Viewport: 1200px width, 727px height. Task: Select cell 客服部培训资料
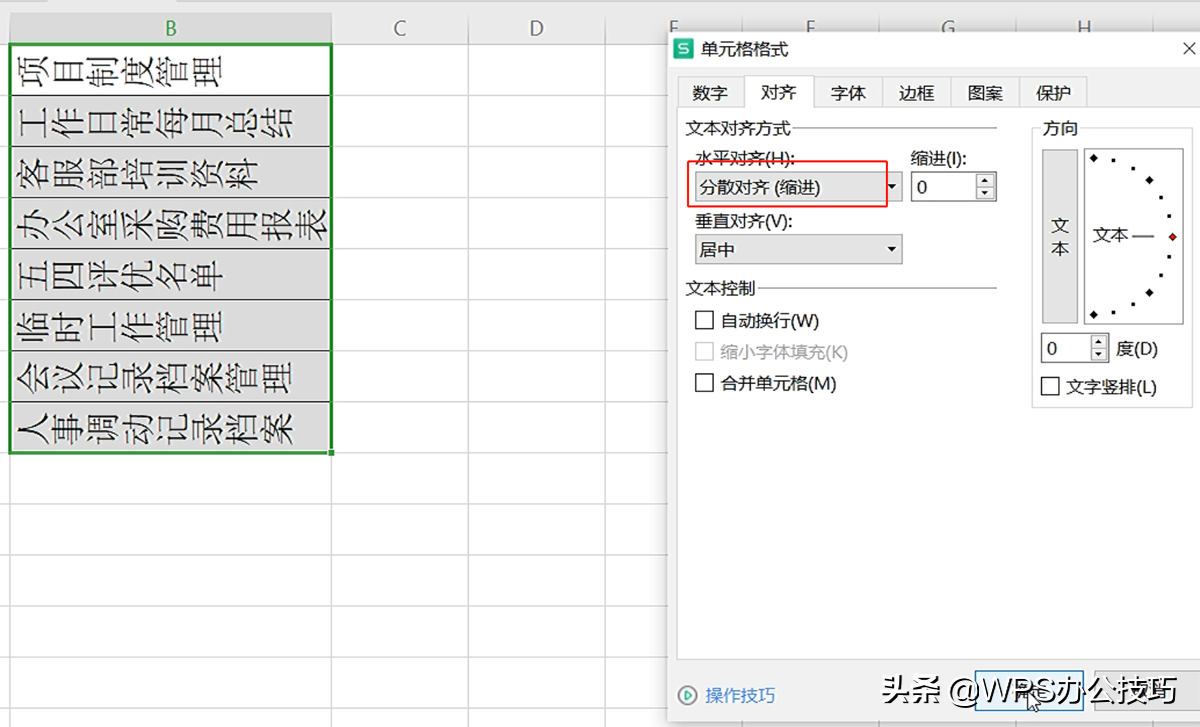click(170, 173)
